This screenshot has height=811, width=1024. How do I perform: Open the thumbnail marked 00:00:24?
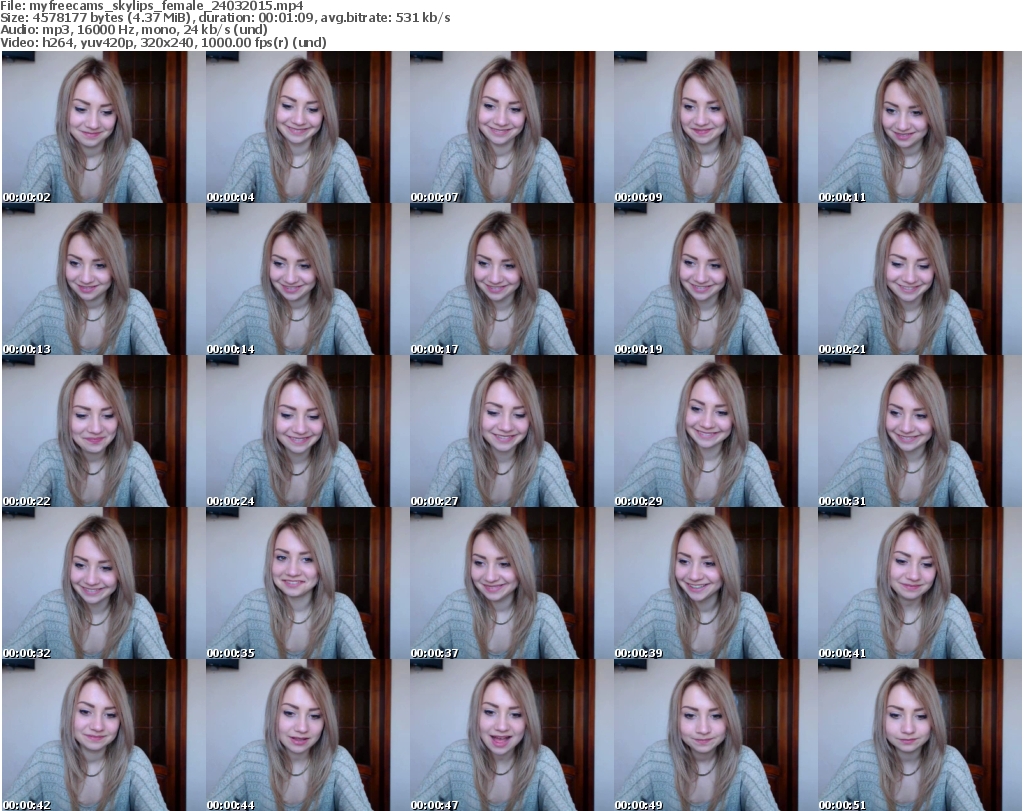(307, 432)
